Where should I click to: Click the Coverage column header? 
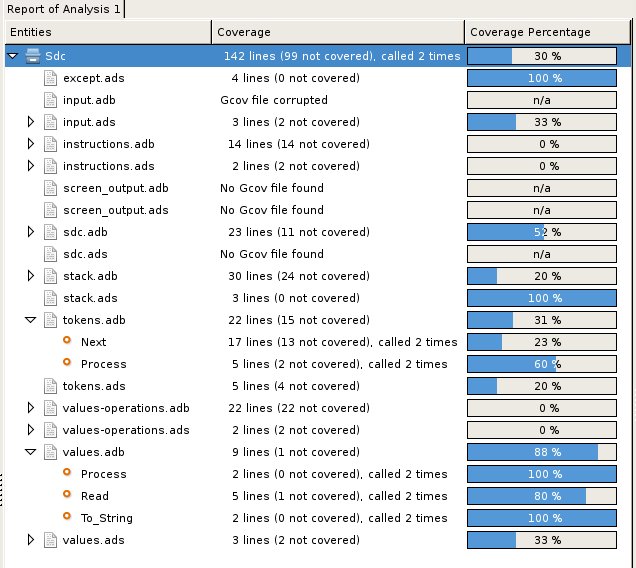(x=338, y=32)
